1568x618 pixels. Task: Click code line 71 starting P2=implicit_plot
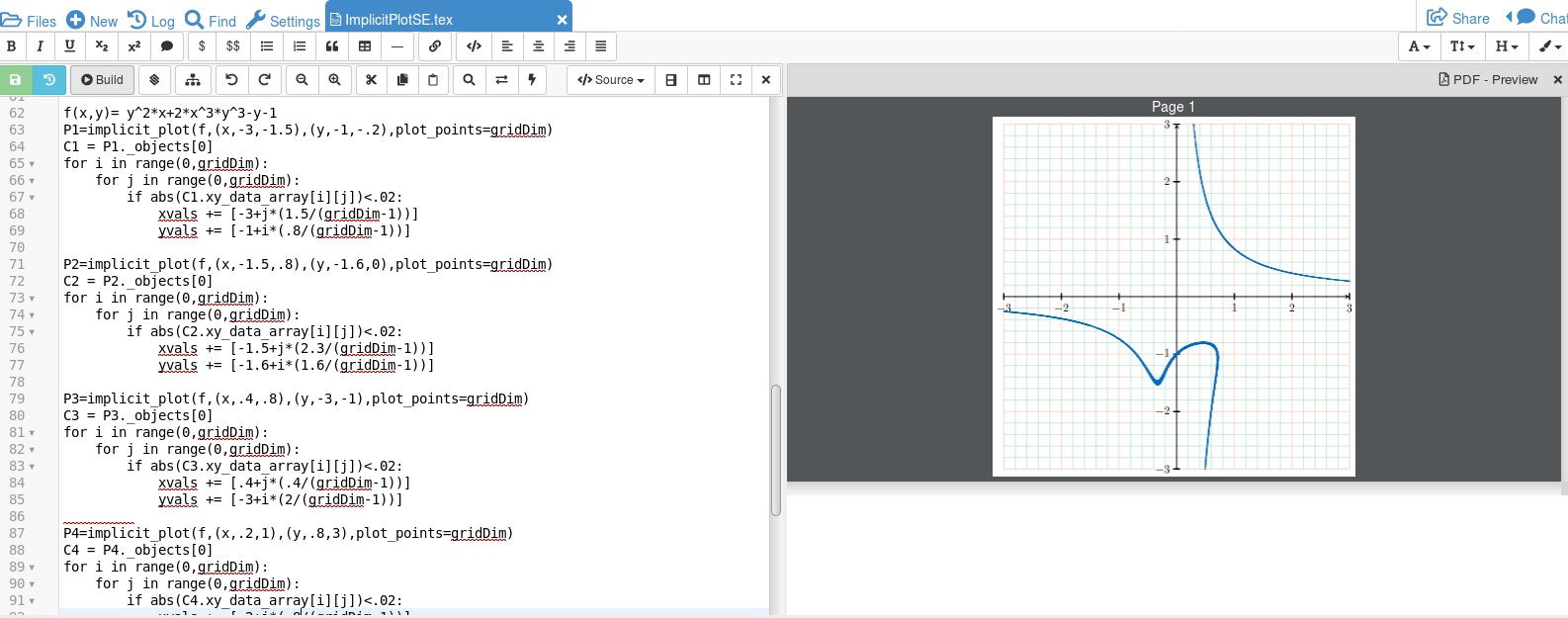(x=307, y=264)
